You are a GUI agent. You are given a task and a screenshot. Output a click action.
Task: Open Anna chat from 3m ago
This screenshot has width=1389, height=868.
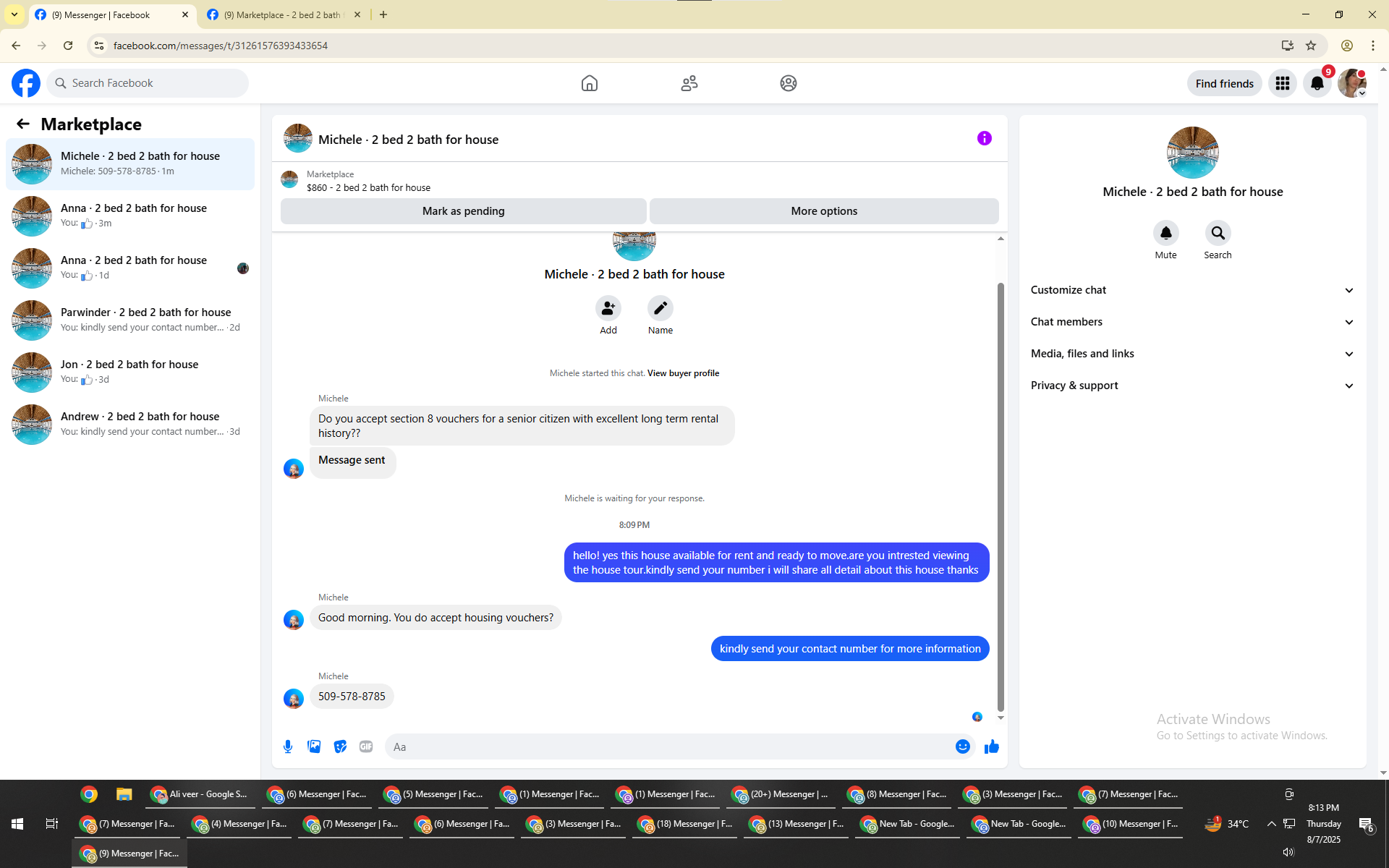(130, 216)
